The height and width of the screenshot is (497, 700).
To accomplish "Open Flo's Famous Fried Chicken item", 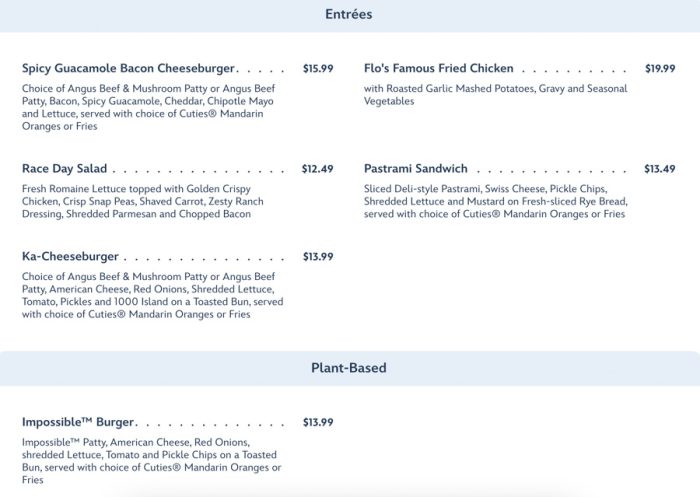I will [x=439, y=69].
